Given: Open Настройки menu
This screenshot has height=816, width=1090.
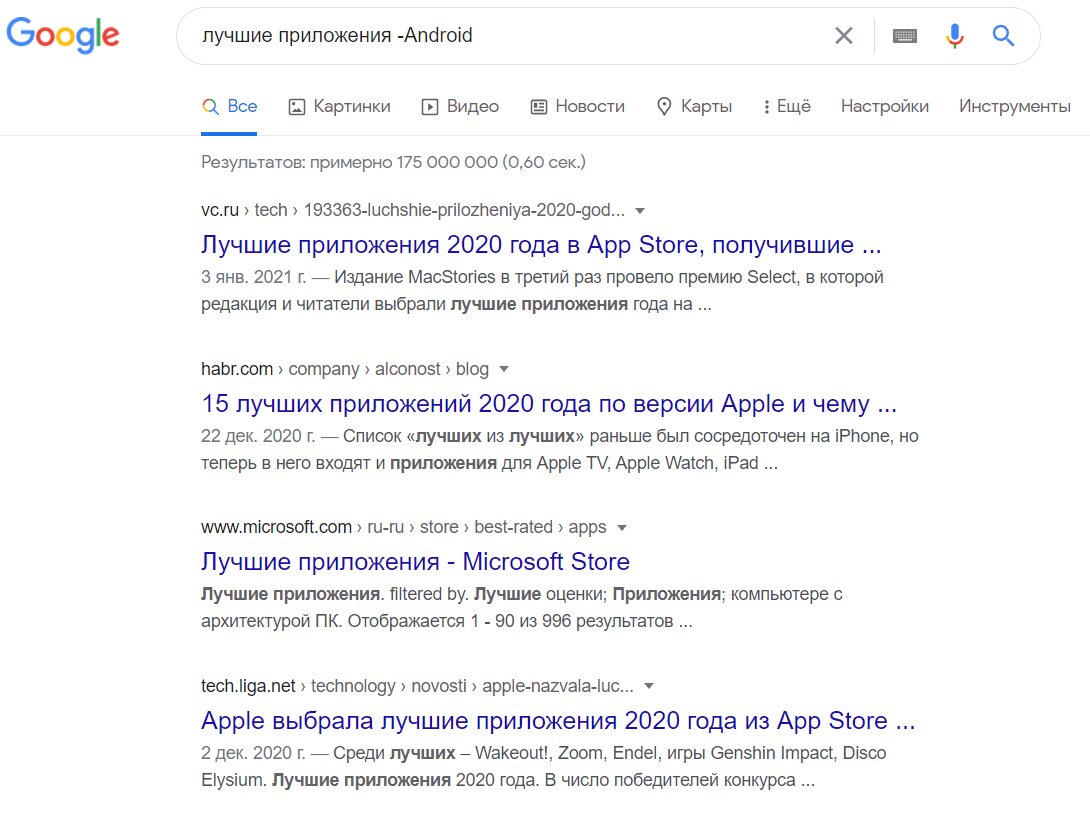Looking at the screenshot, I should pos(884,106).
